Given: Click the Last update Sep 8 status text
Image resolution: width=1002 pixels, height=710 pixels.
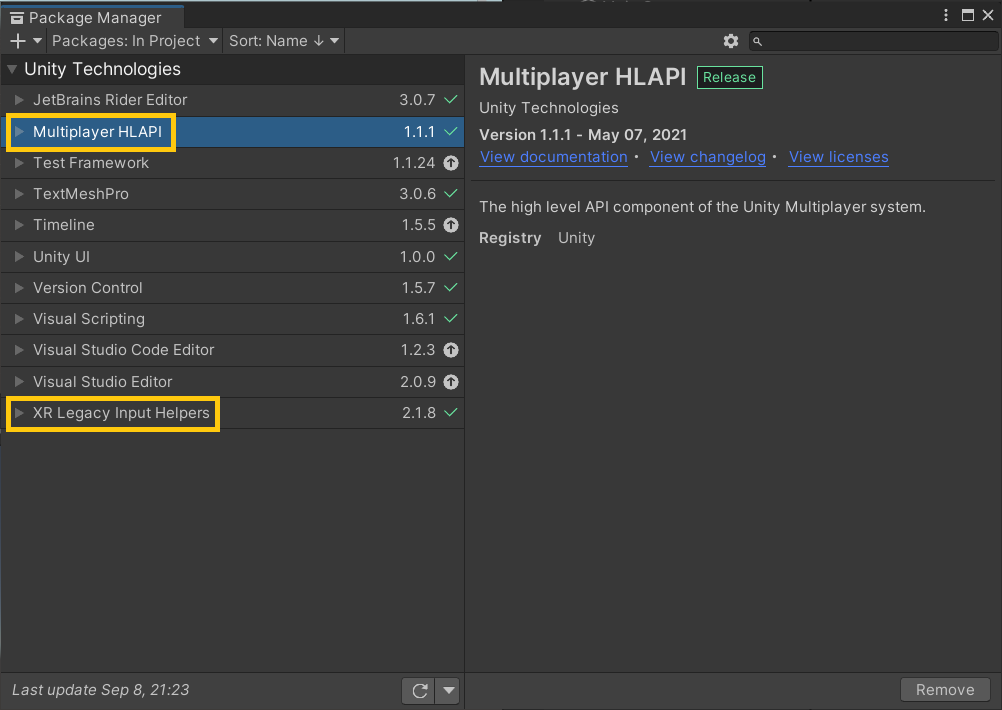Looking at the screenshot, I should pos(101,690).
